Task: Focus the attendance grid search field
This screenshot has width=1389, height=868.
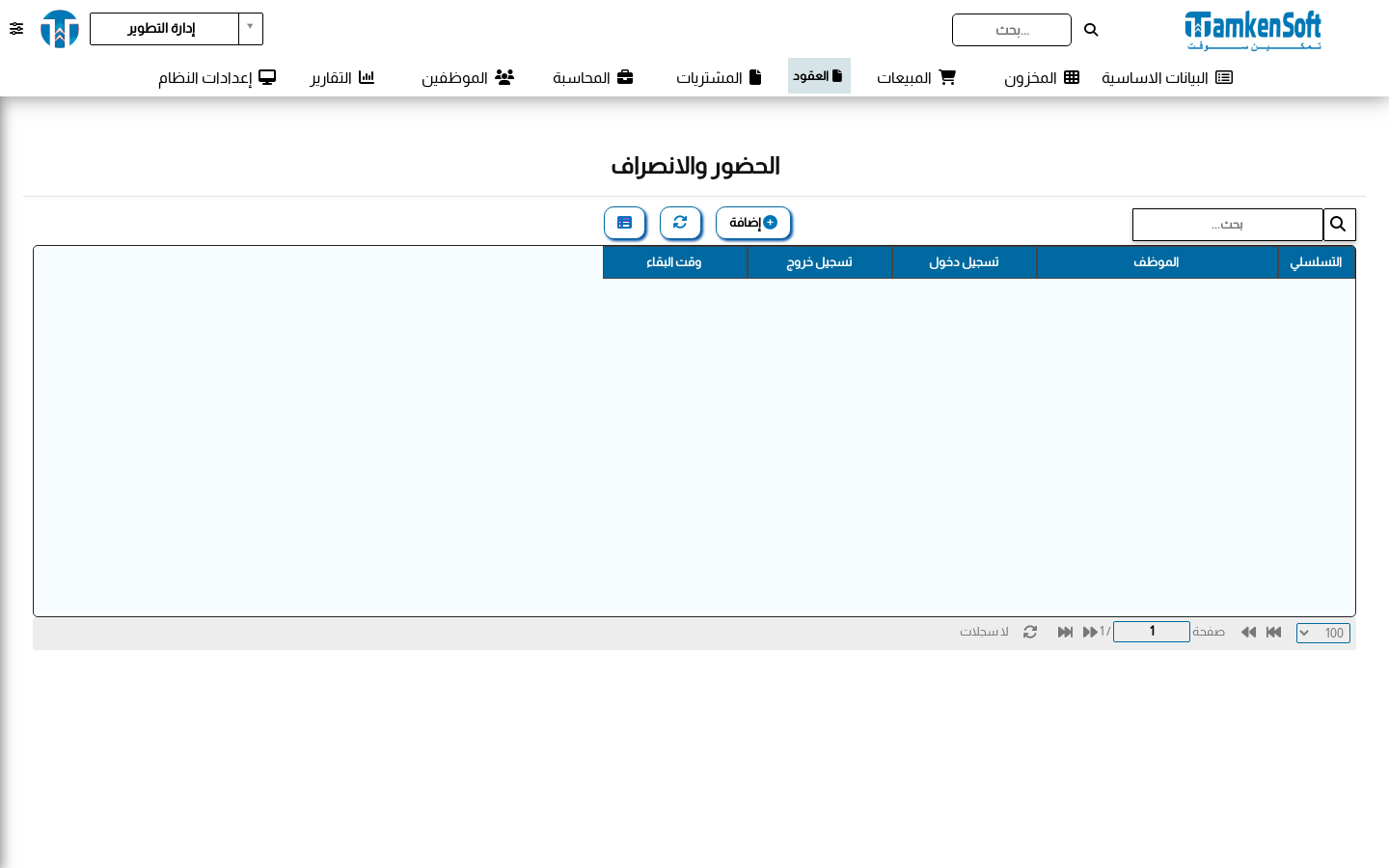Action: pyautogui.click(x=1227, y=225)
